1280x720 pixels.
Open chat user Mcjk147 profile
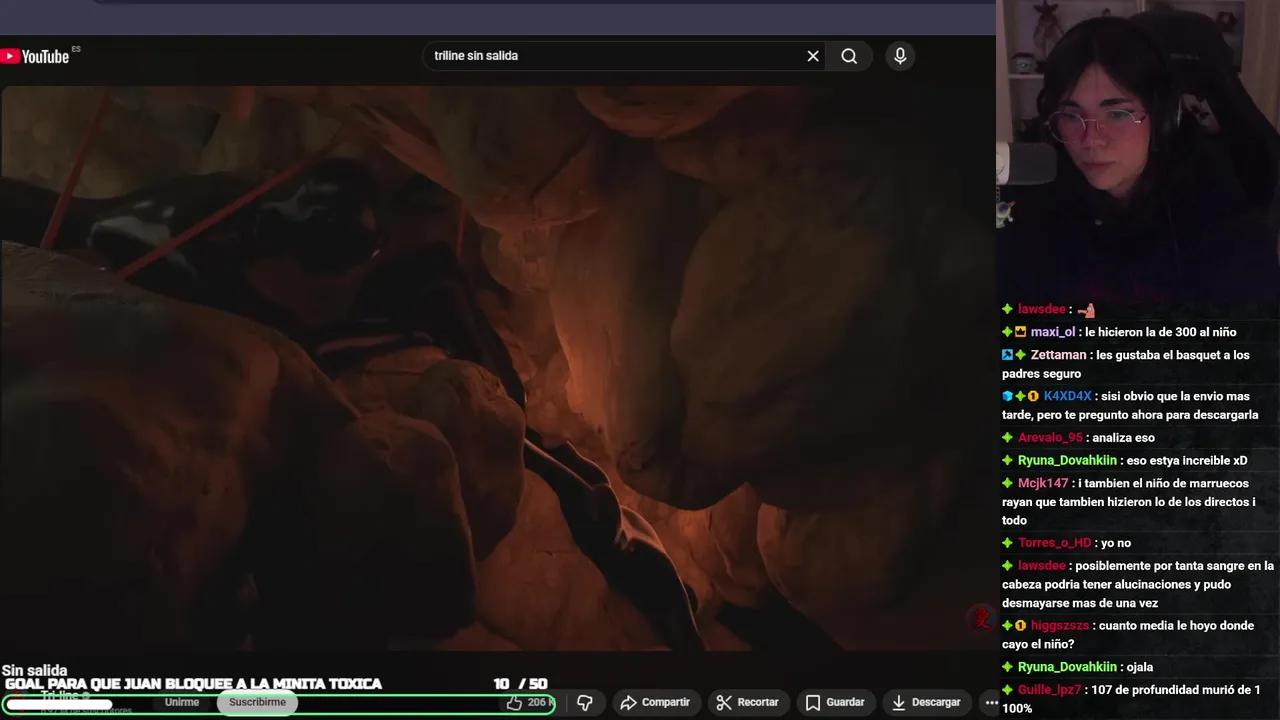point(1043,484)
